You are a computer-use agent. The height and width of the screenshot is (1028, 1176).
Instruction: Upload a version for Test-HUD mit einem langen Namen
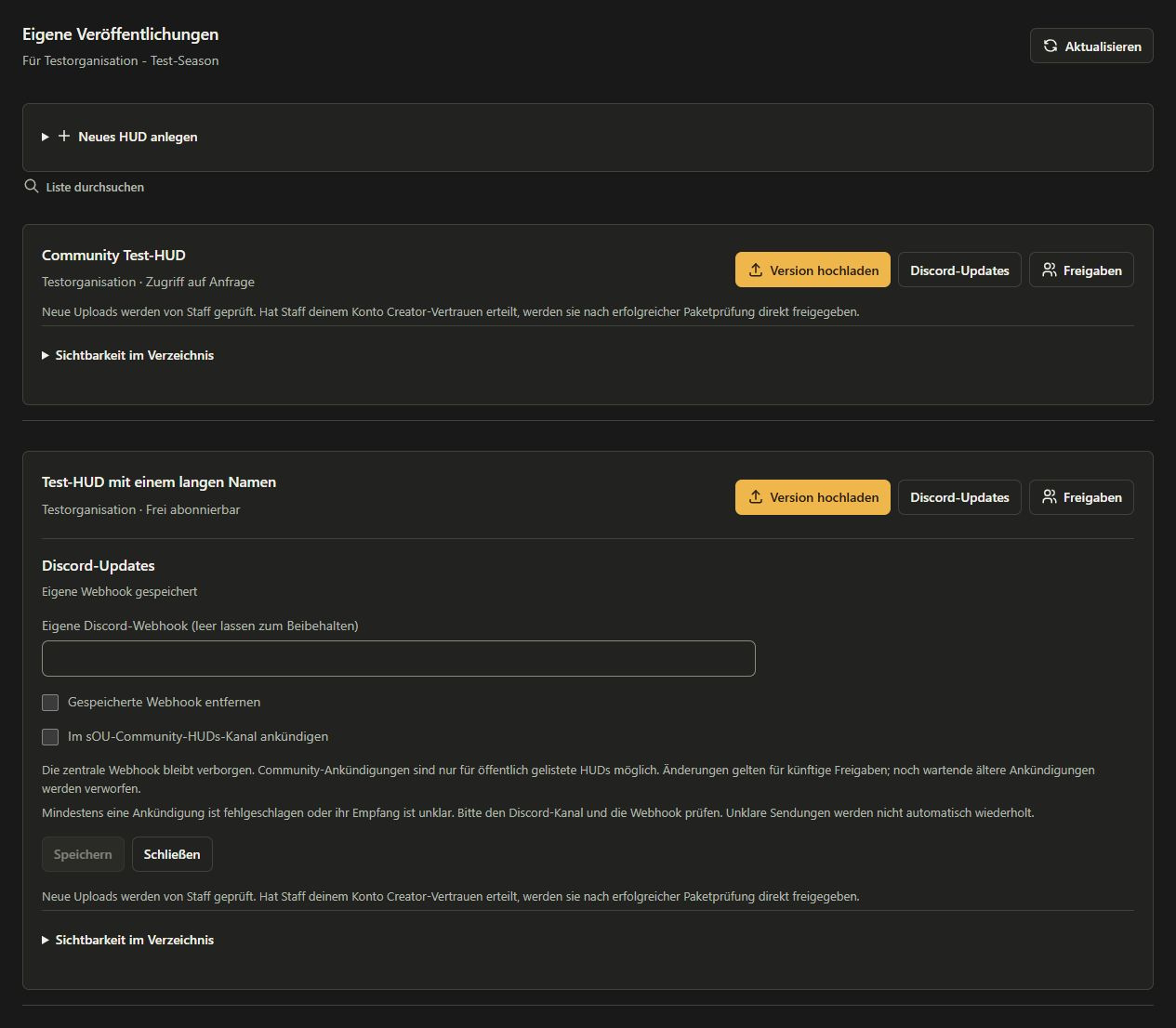point(813,497)
